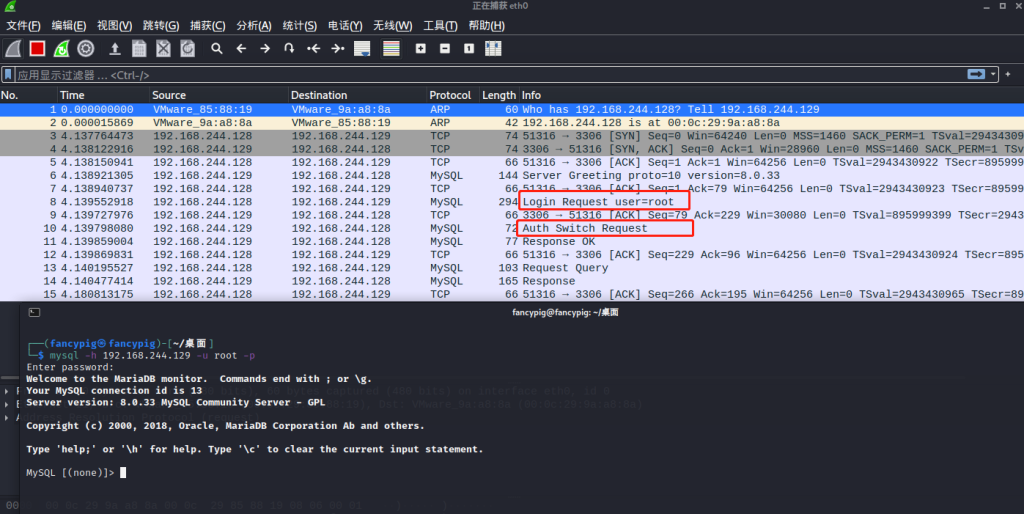This screenshot has width=1024, height=514.
Task: Open display filter history dropdown arrow
Action: pyautogui.click(x=993, y=75)
